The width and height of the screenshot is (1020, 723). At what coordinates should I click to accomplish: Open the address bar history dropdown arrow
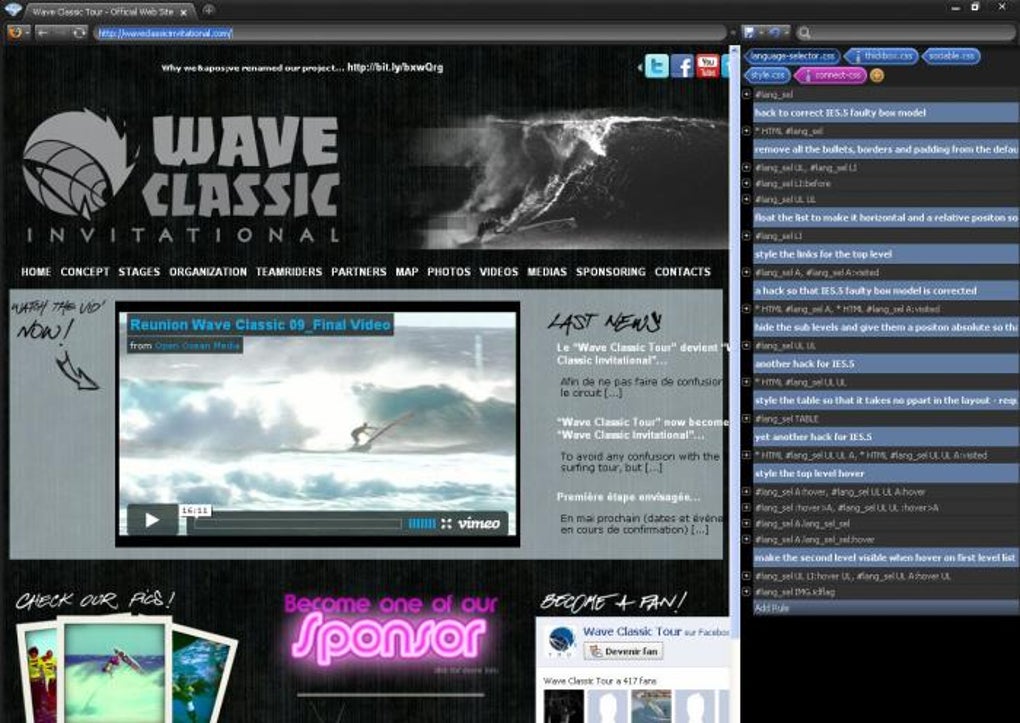pyautogui.click(x=734, y=33)
